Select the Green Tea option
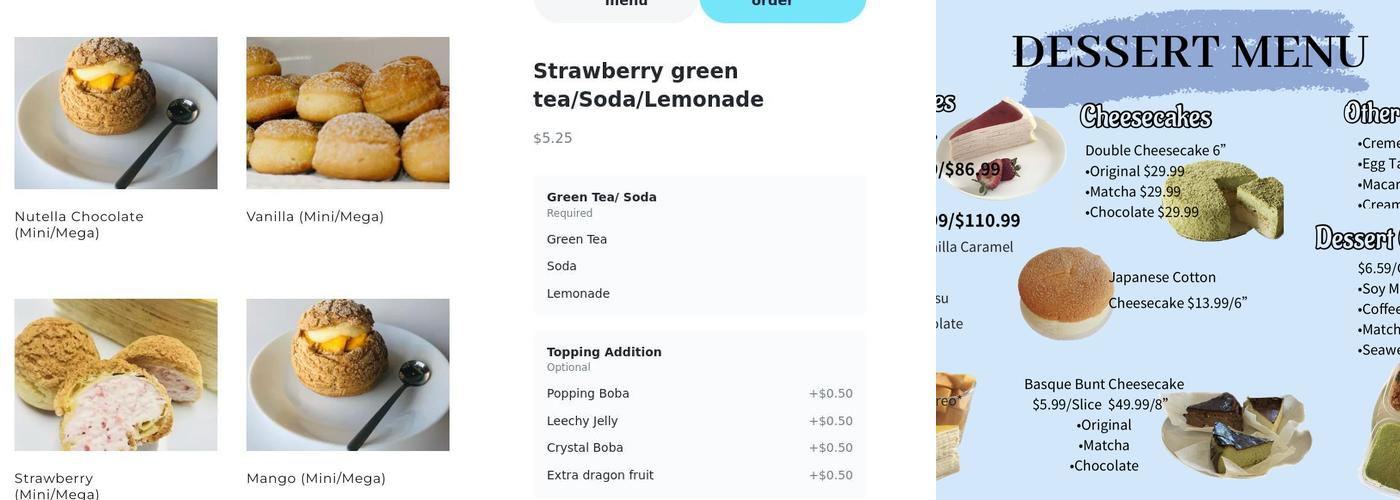Screen dimensions: 1400x500 [x=577, y=239]
